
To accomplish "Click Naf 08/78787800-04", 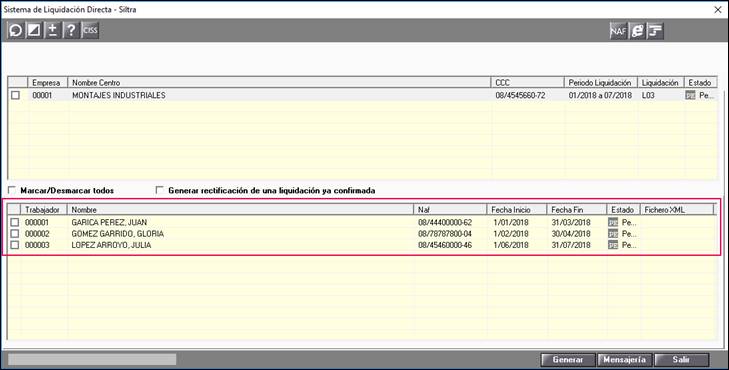I will point(445,233).
